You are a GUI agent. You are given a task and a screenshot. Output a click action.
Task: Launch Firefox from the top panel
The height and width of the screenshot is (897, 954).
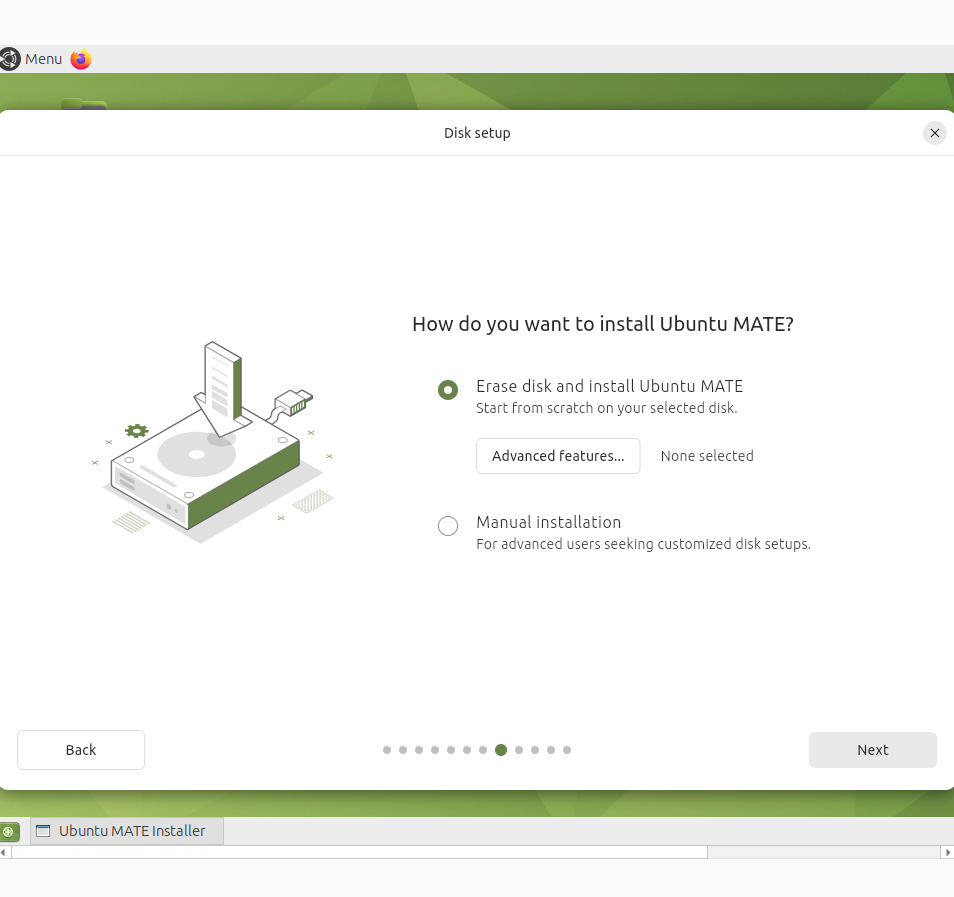coord(81,59)
